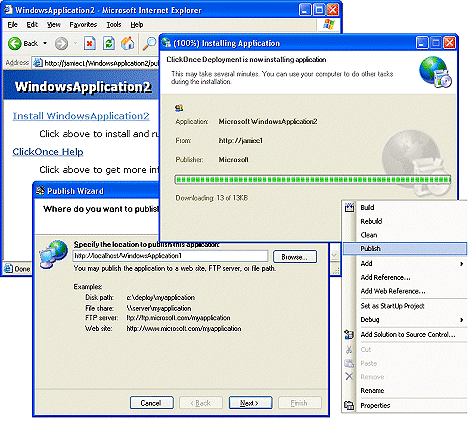
Task: Select Clean in the context menu
Action: click(405, 235)
